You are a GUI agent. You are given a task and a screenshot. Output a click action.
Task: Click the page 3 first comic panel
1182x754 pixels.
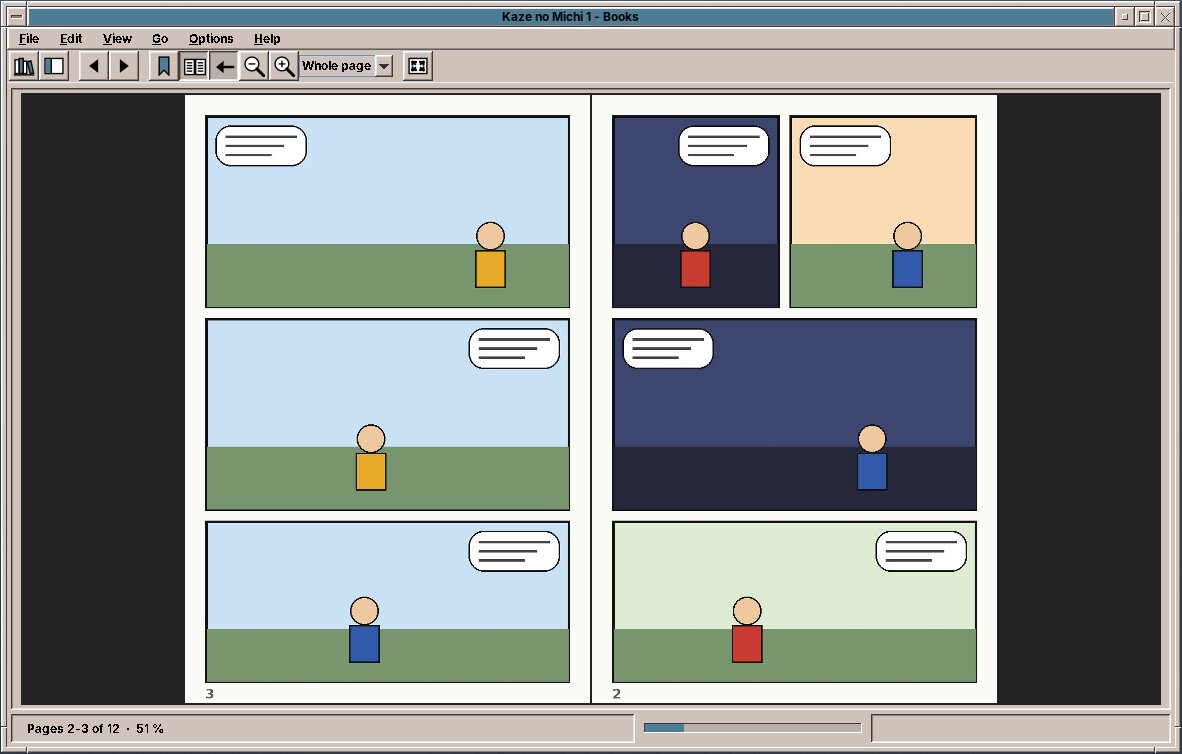(387, 212)
